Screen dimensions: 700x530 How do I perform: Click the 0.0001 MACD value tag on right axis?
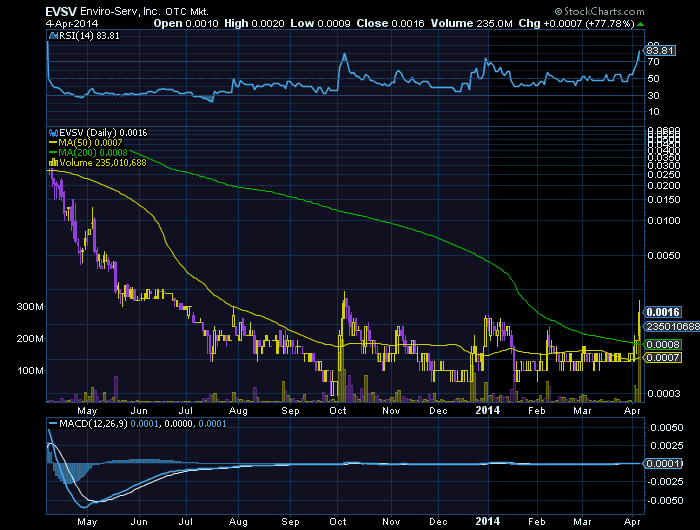tap(663, 463)
